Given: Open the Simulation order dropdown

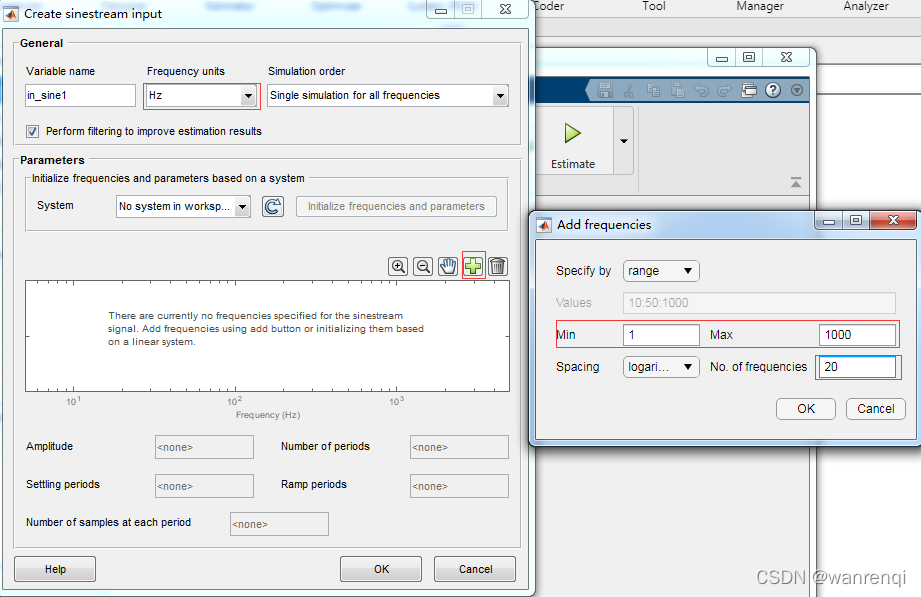Looking at the screenshot, I should (388, 95).
